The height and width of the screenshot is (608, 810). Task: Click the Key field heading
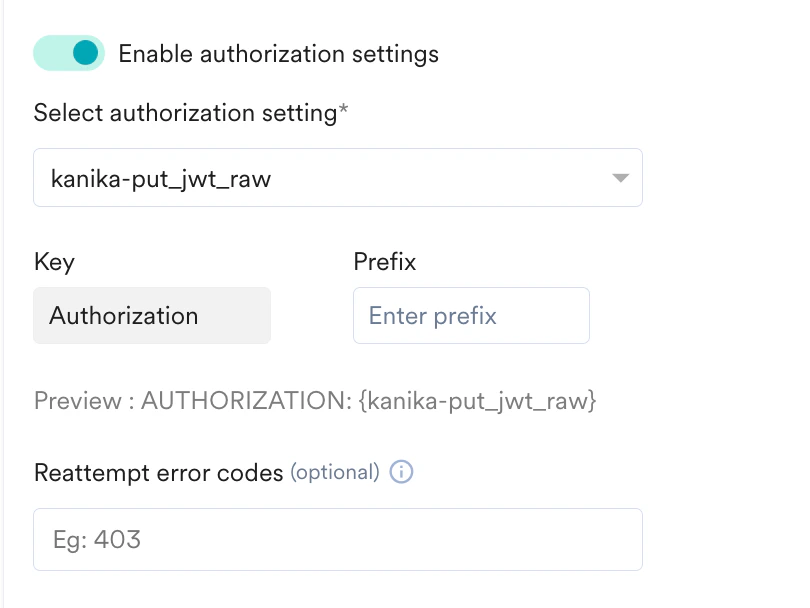tap(54, 262)
